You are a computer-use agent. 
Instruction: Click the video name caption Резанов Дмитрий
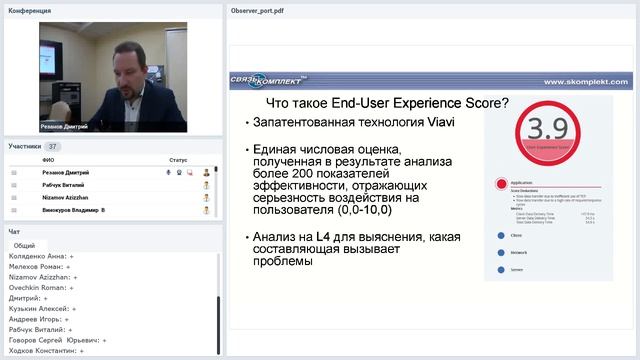point(64,127)
